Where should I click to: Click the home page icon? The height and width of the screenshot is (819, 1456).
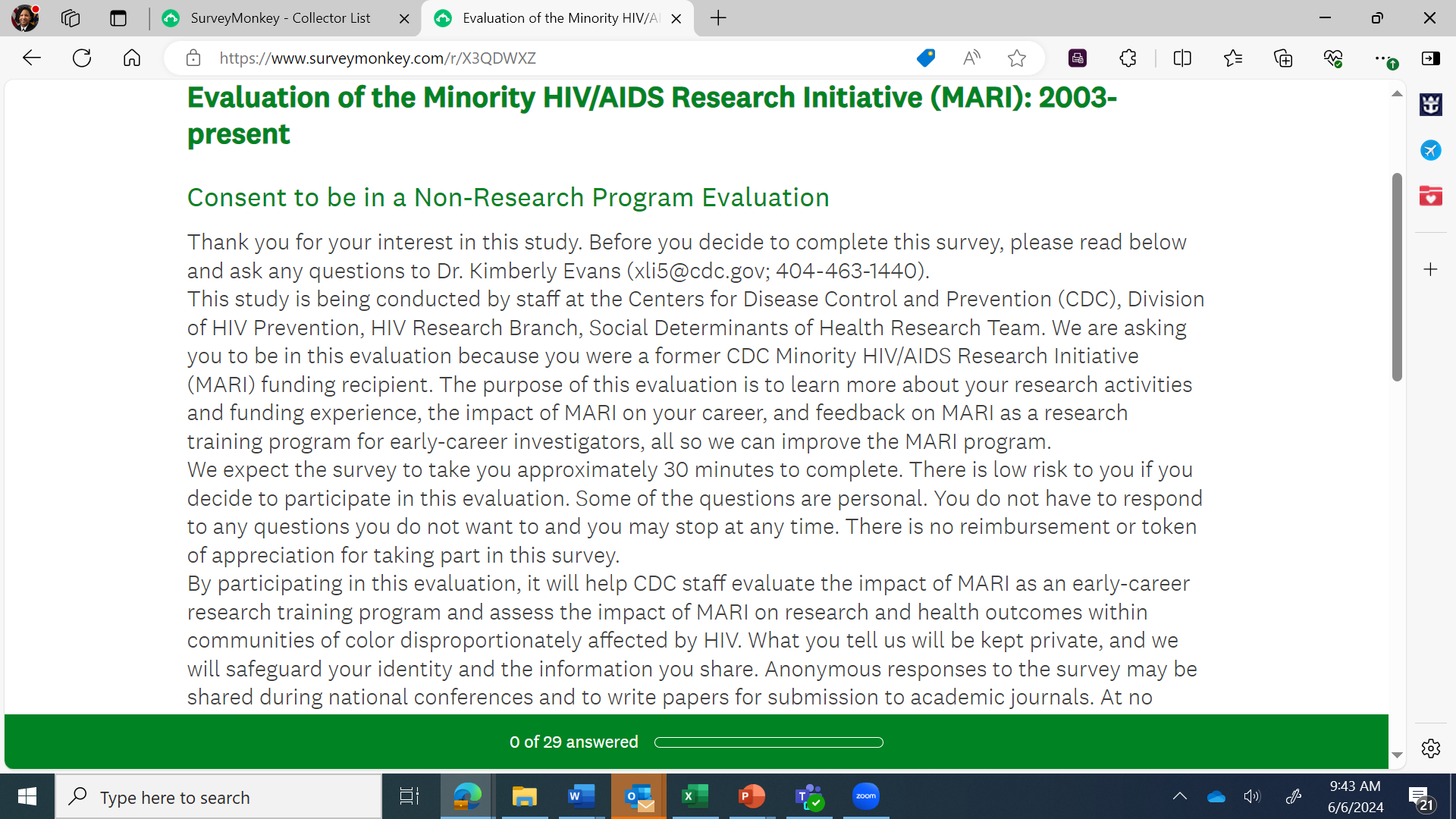pos(132,58)
